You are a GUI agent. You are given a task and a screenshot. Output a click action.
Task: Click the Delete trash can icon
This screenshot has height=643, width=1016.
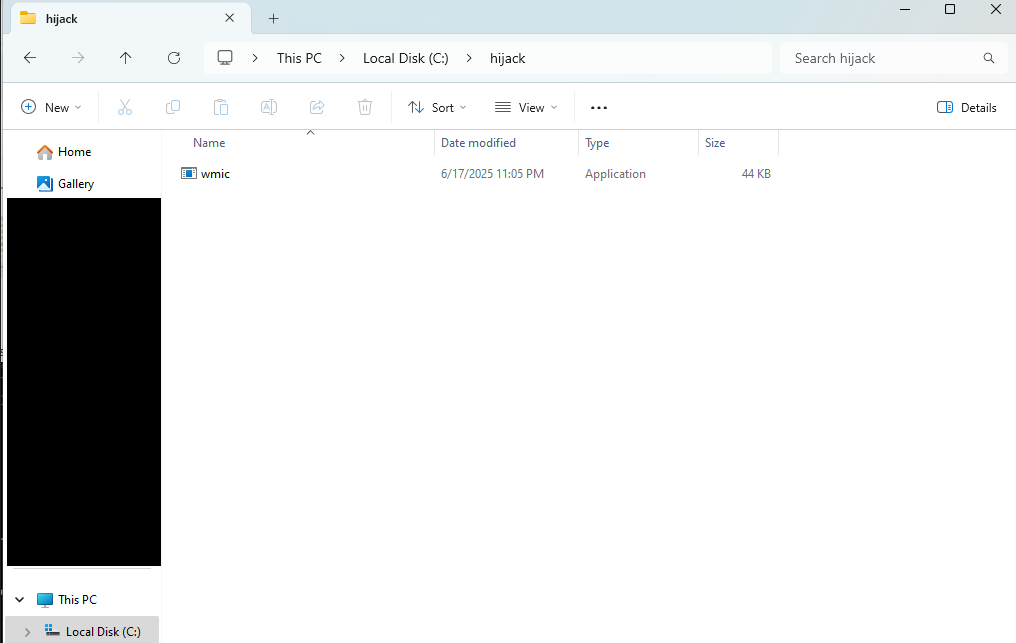(366, 107)
